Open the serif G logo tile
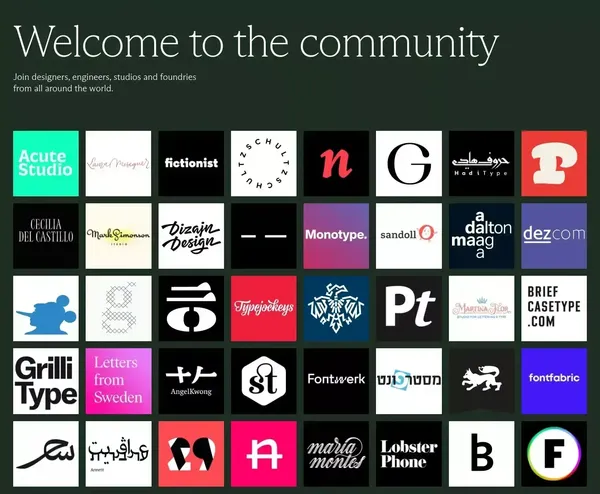 coord(409,163)
